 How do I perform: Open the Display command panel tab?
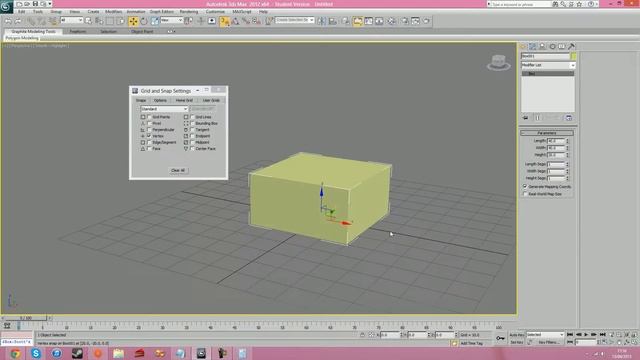click(562, 47)
